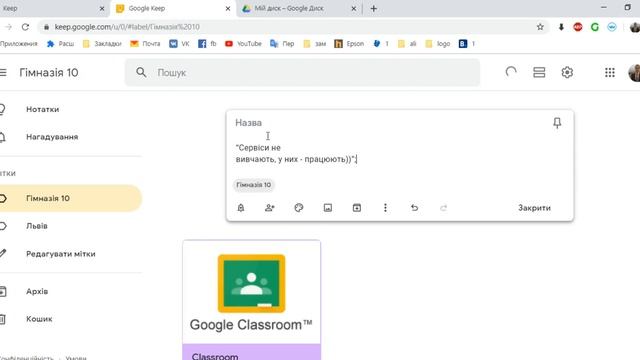The width and height of the screenshot is (640, 360).
Task: Open the note's more options menu
Action: 385,208
